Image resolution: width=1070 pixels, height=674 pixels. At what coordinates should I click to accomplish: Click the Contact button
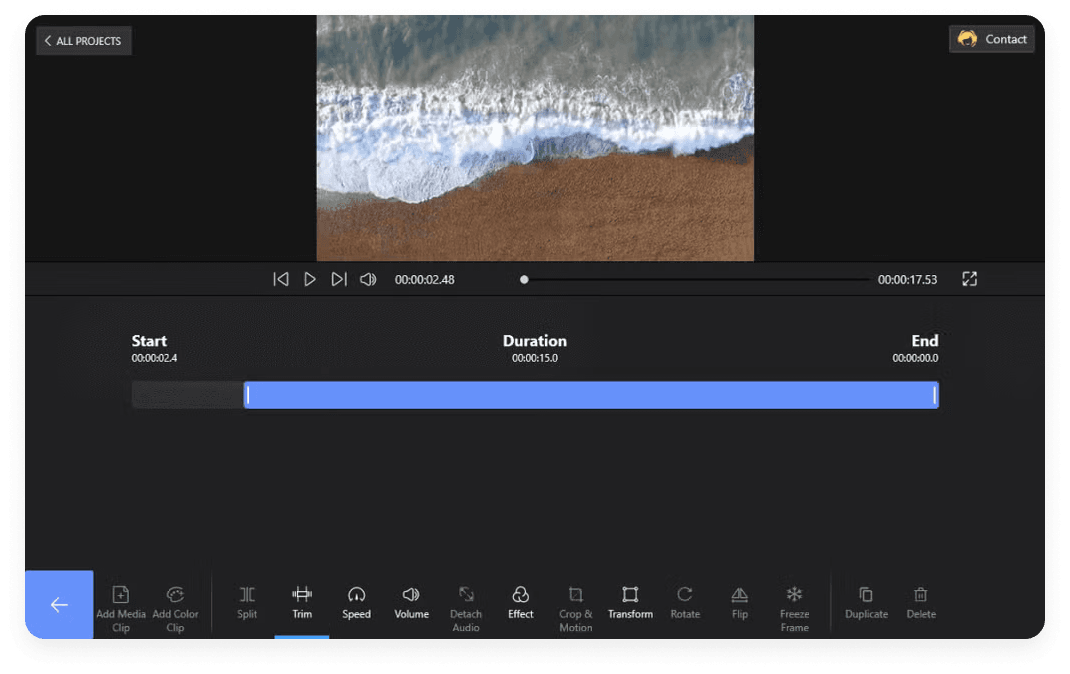point(991,38)
